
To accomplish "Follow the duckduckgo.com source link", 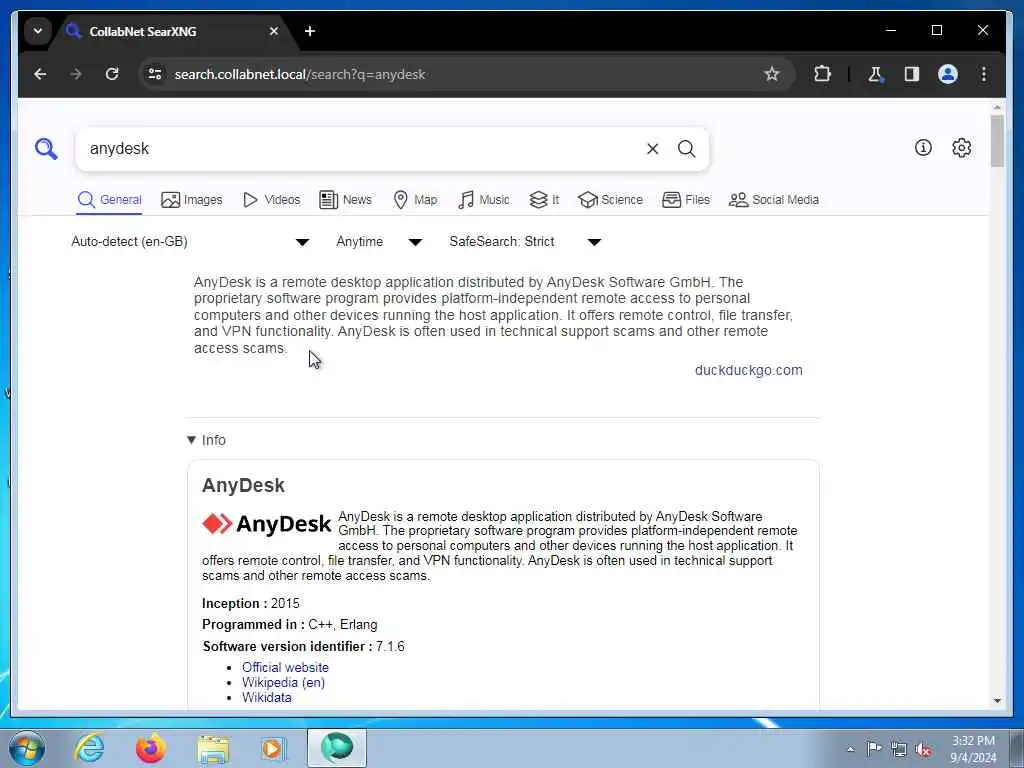I will coord(748,370).
